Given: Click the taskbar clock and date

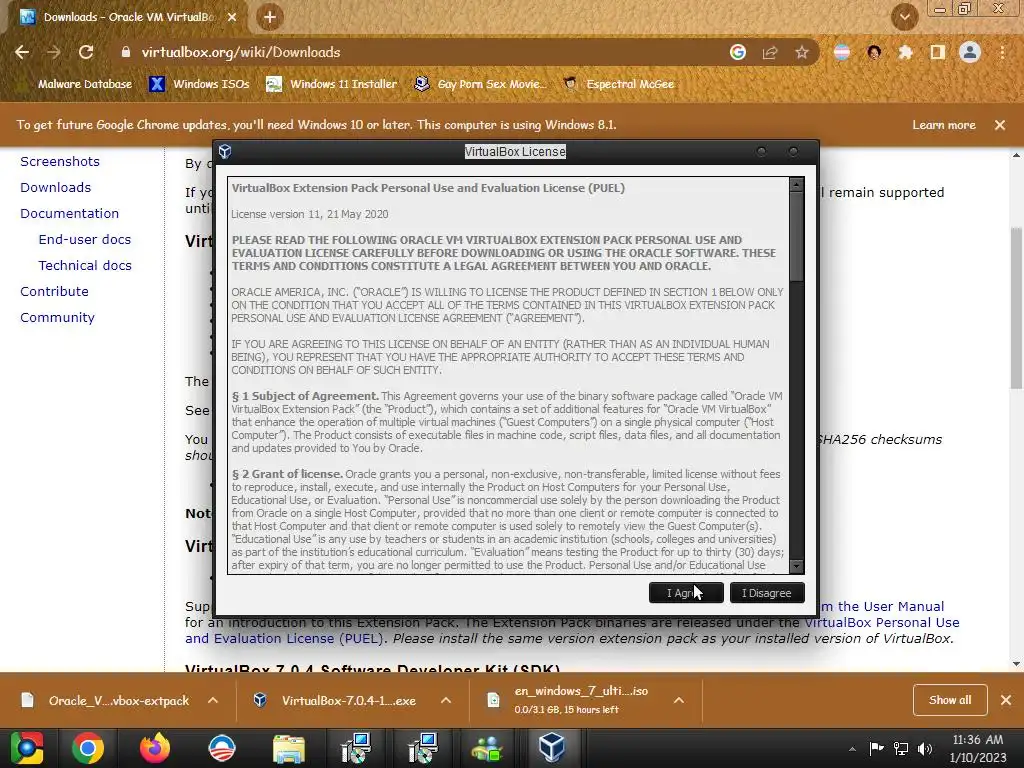Looking at the screenshot, I should click(x=978, y=748).
